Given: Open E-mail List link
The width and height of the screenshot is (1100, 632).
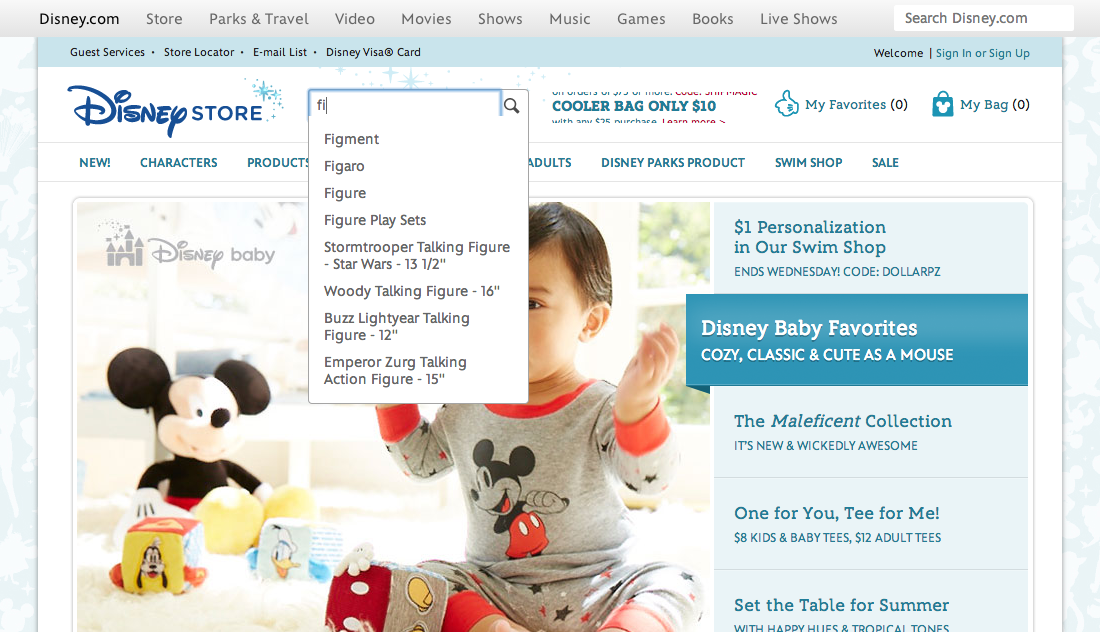Looking at the screenshot, I should (x=280, y=52).
